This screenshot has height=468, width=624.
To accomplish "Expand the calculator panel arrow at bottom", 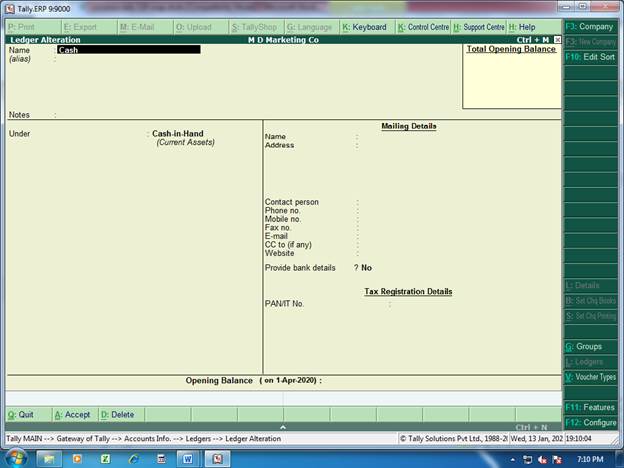I will [283, 427].
